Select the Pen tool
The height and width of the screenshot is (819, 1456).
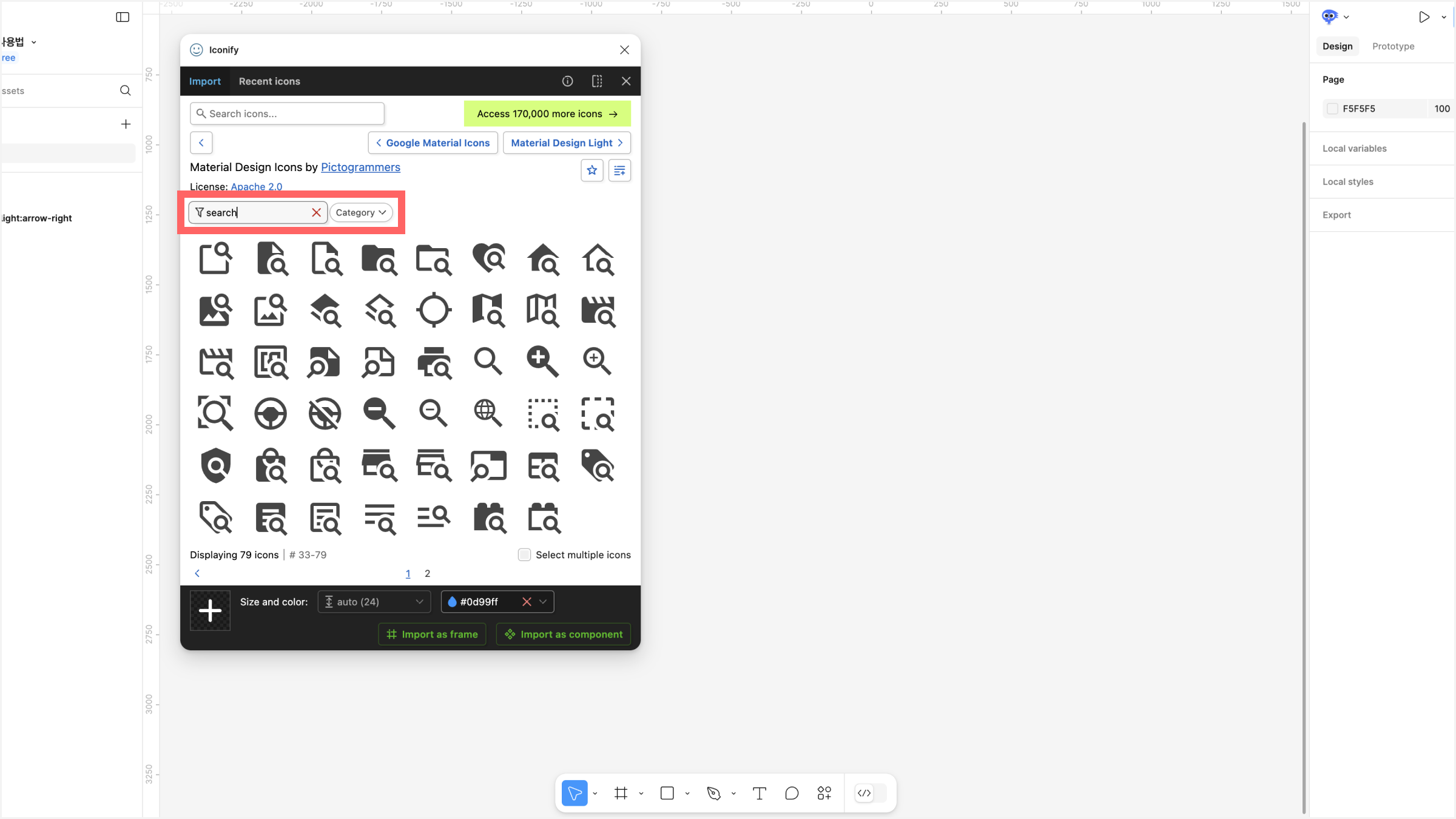tap(713, 793)
